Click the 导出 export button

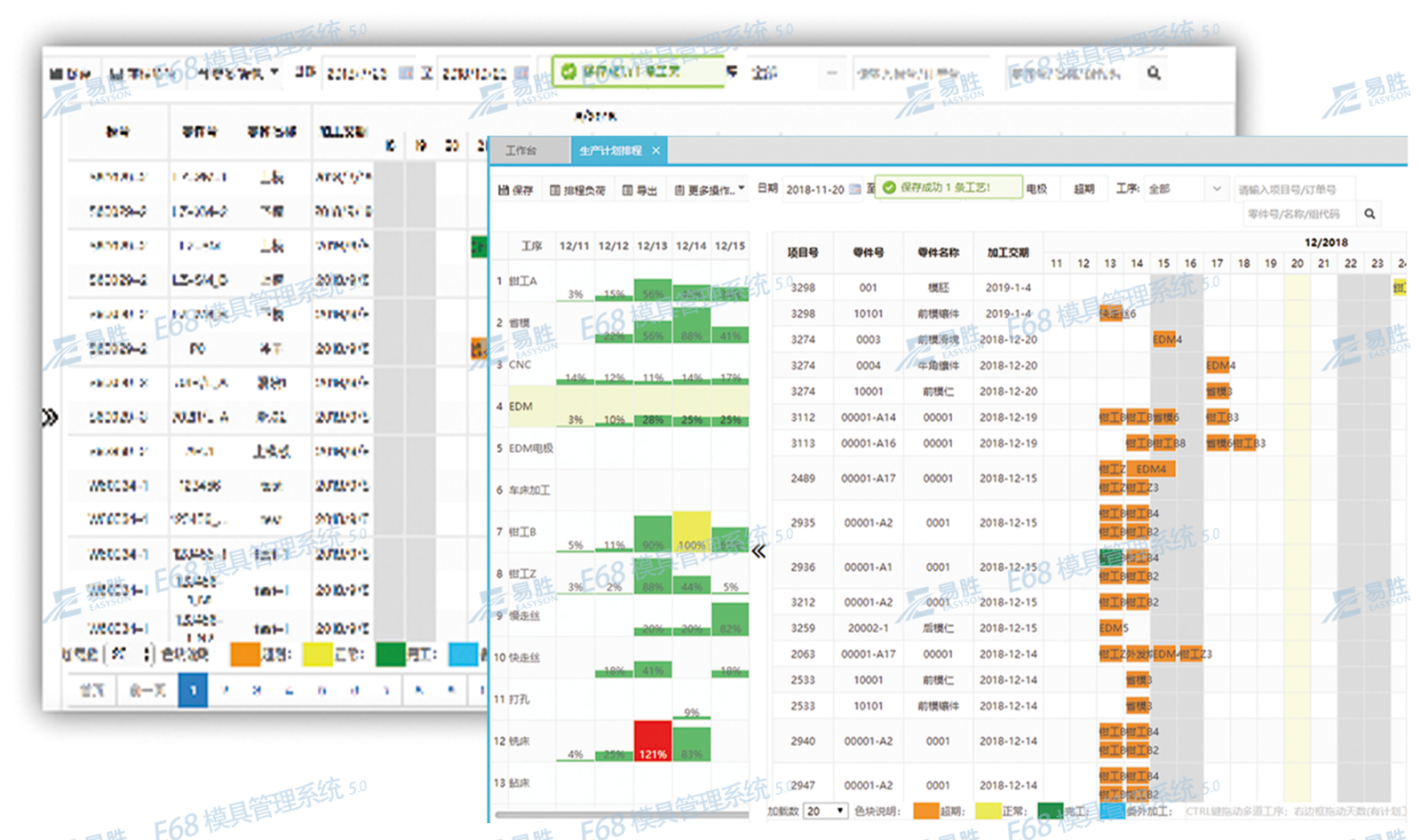click(639, 190)
